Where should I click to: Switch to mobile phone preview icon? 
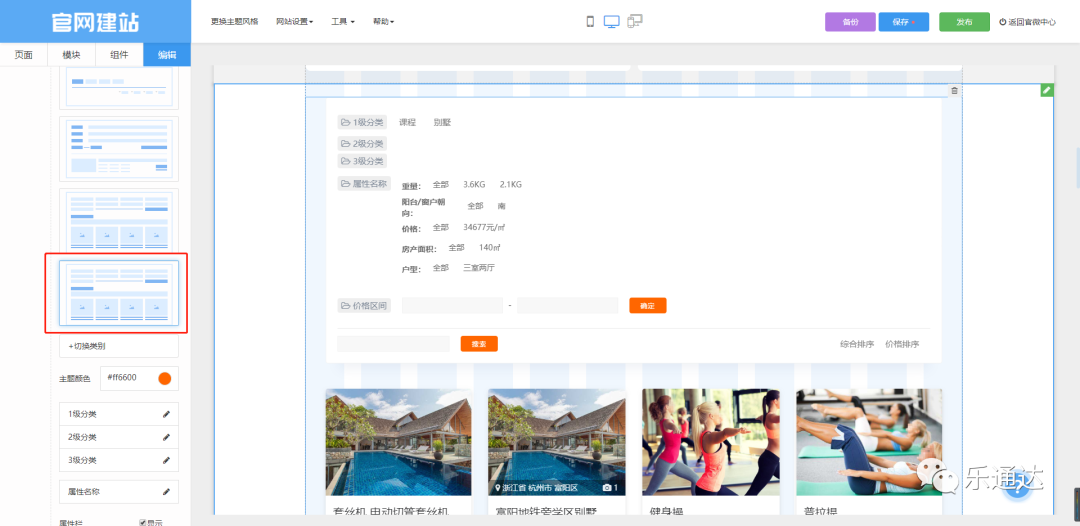click(x=590, y=21)
